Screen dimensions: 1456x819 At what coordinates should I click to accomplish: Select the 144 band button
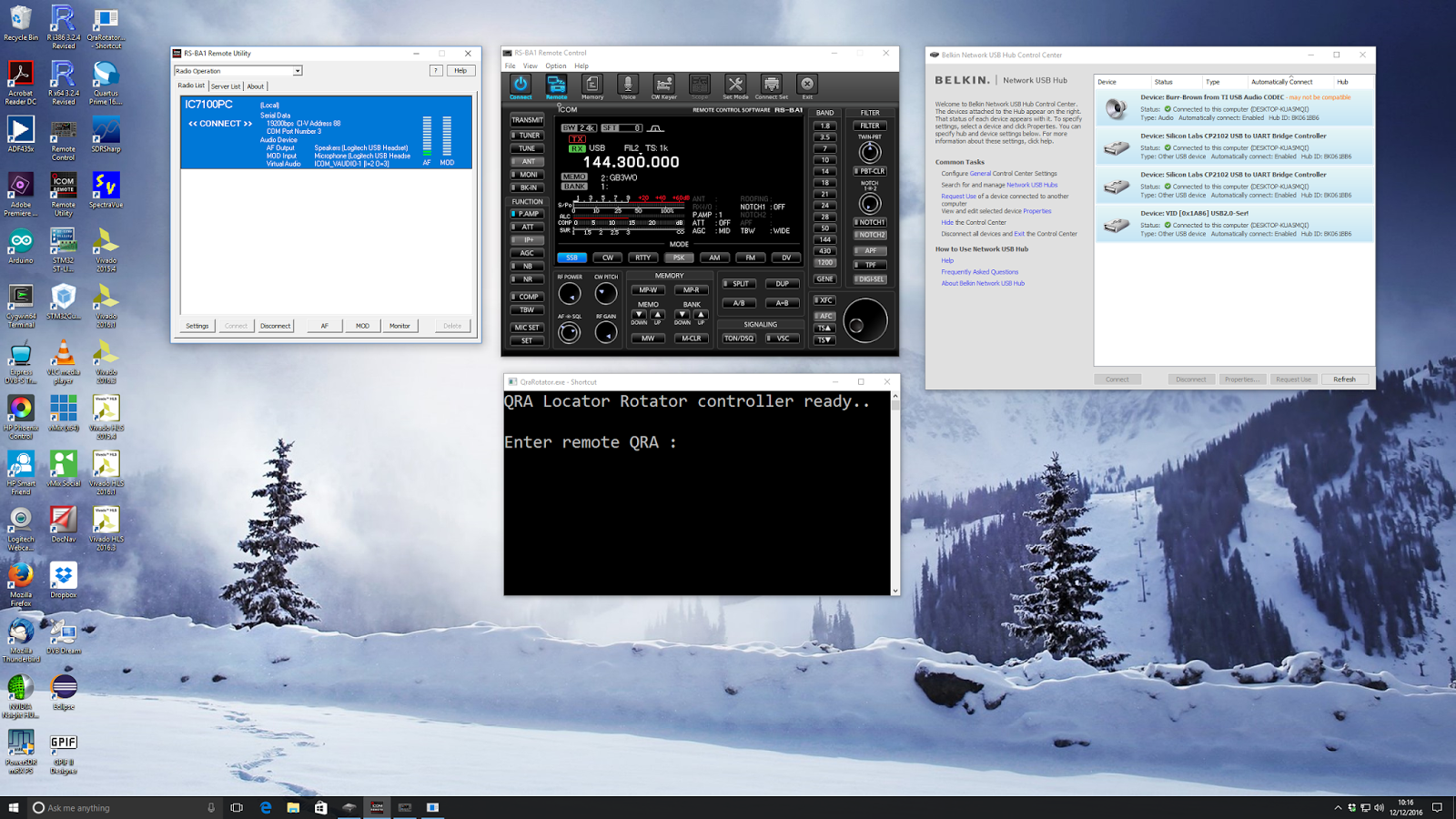824,239
